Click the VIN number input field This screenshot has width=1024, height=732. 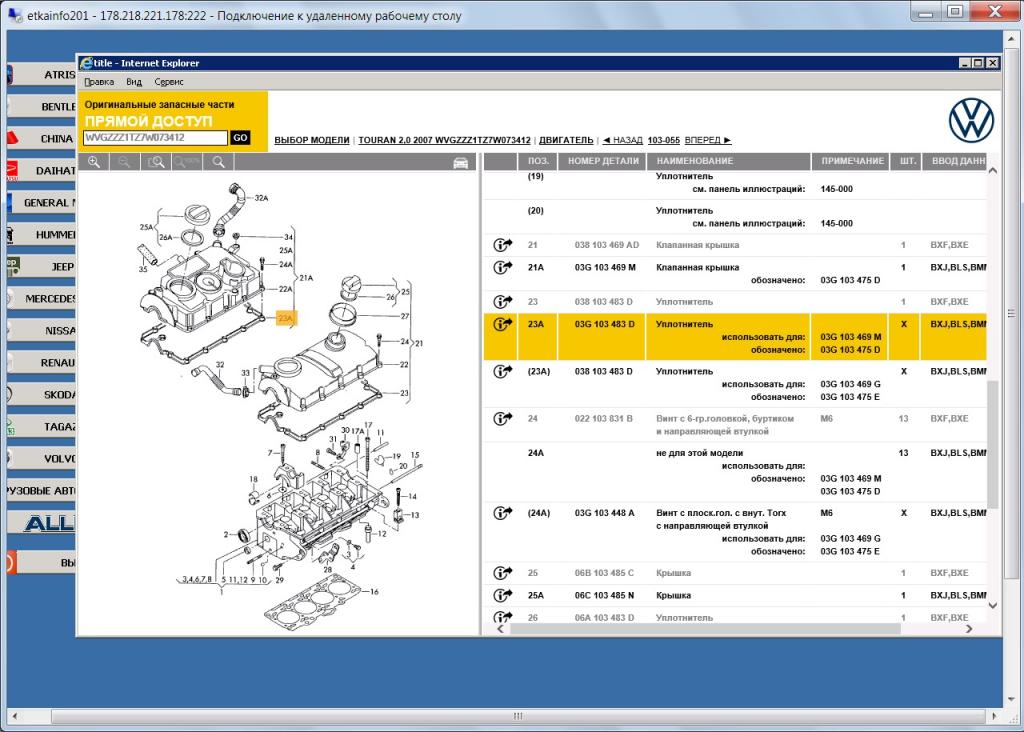pyautogui.click(x=155, y=138)
